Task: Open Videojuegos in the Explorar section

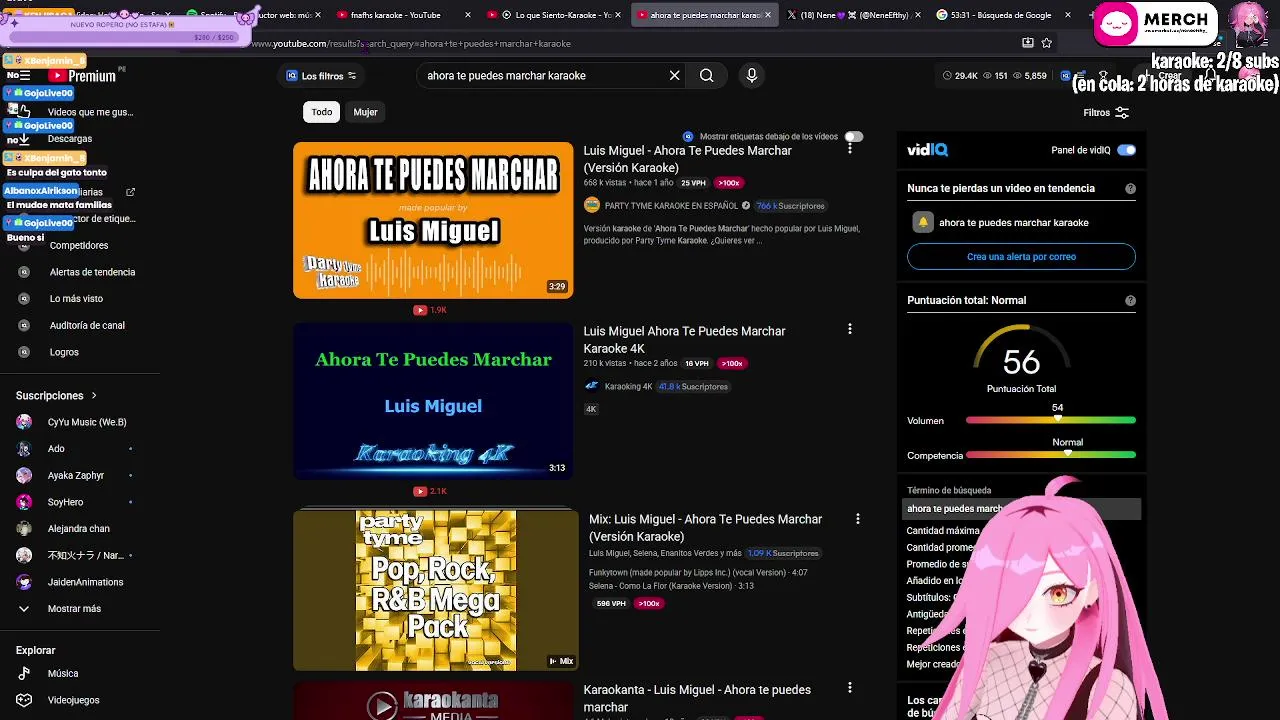Action: tap(73, 700)
